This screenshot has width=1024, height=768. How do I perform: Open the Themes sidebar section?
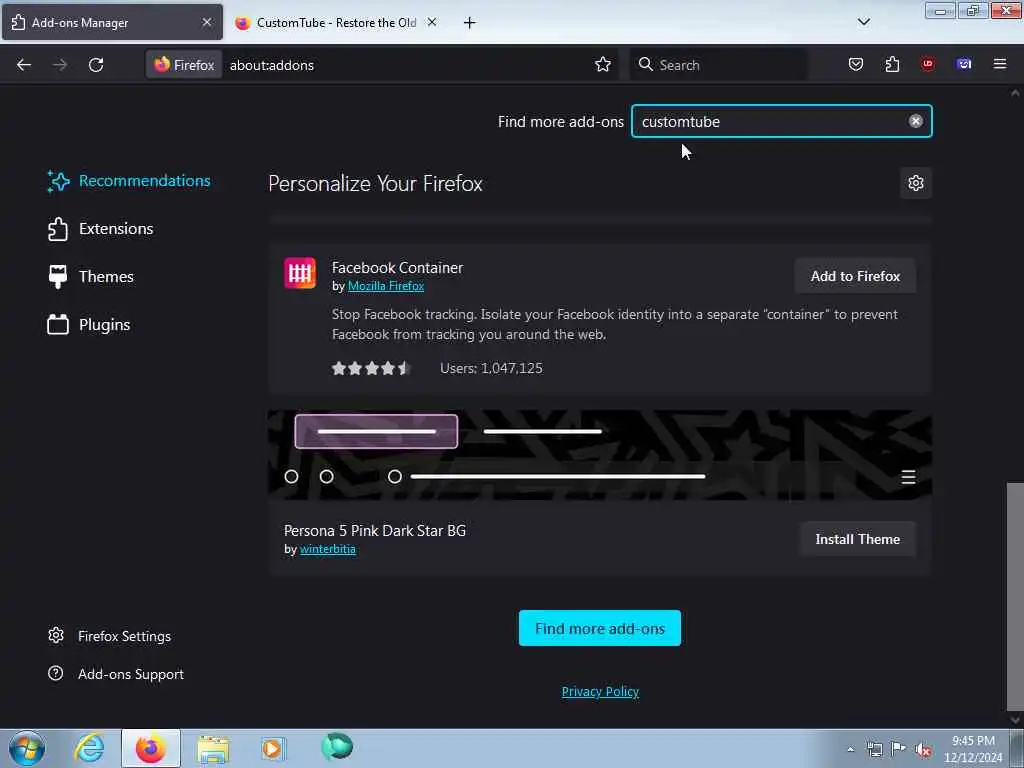pos(91,277)
